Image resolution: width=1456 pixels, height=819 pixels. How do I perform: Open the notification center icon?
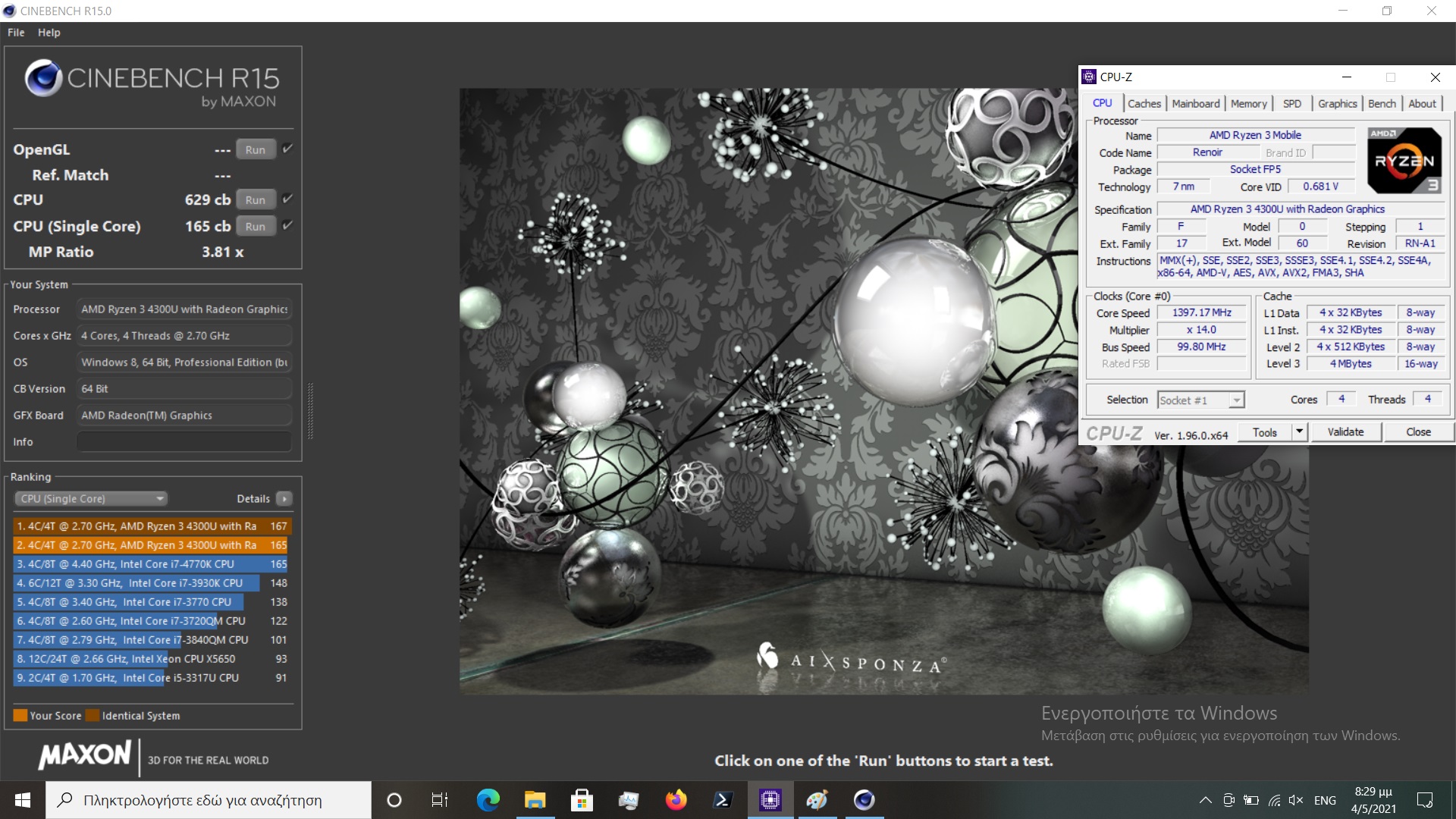coord(1425,800)
